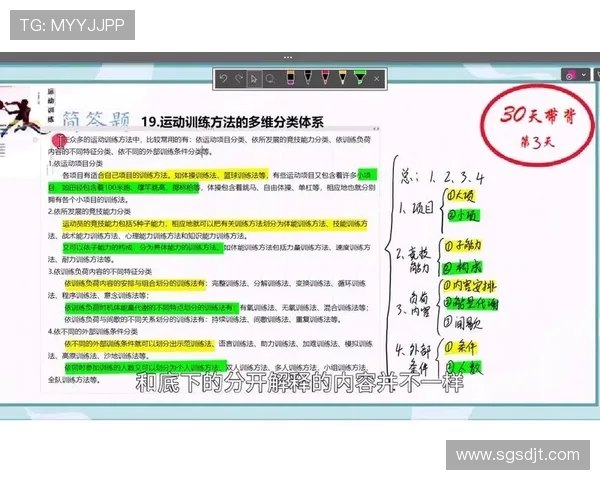Click the handwritten note ①子能力
Image resolution: width=600 pixels, height=480 pixels.
[463, 245]
